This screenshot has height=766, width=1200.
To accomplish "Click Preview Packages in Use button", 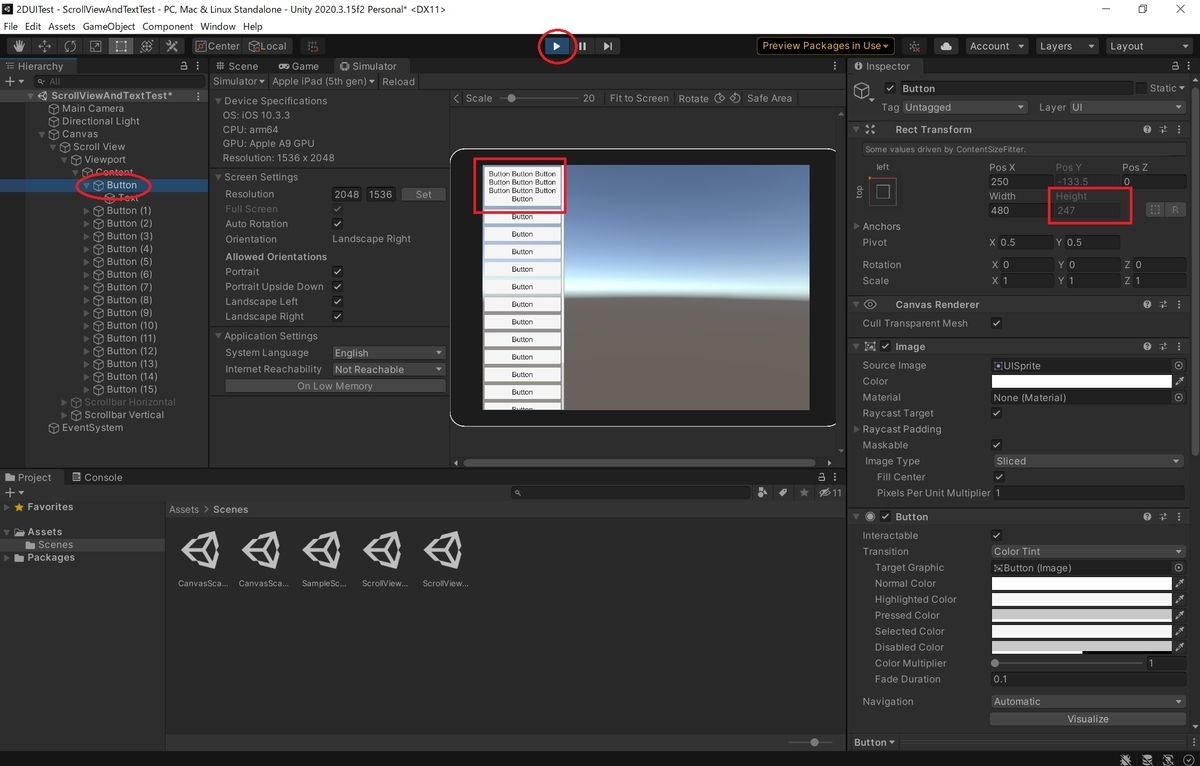I will 827,46.
